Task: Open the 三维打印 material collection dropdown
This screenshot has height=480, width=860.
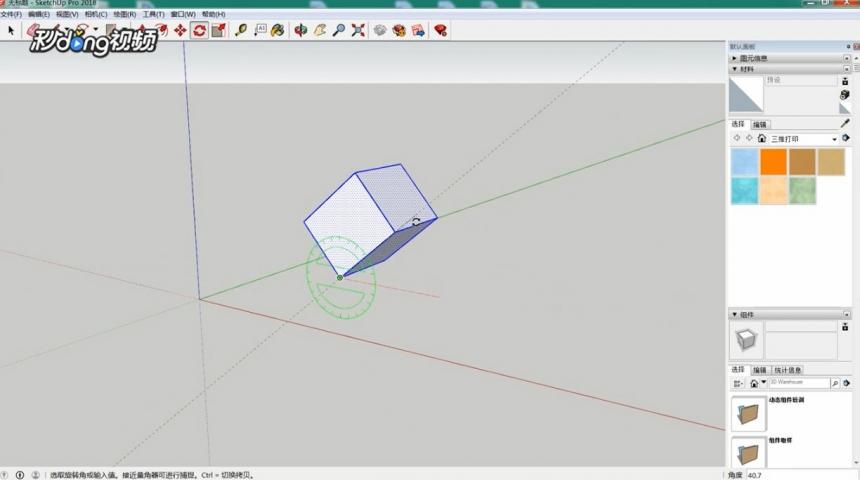Action: click(834, 139)
